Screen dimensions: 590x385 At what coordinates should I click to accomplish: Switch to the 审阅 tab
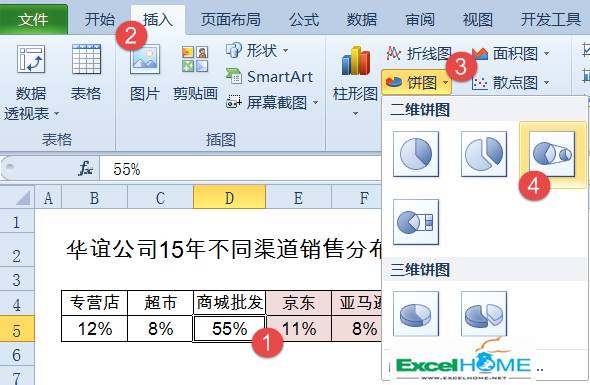pyautogui.click(x=420, y=20)
